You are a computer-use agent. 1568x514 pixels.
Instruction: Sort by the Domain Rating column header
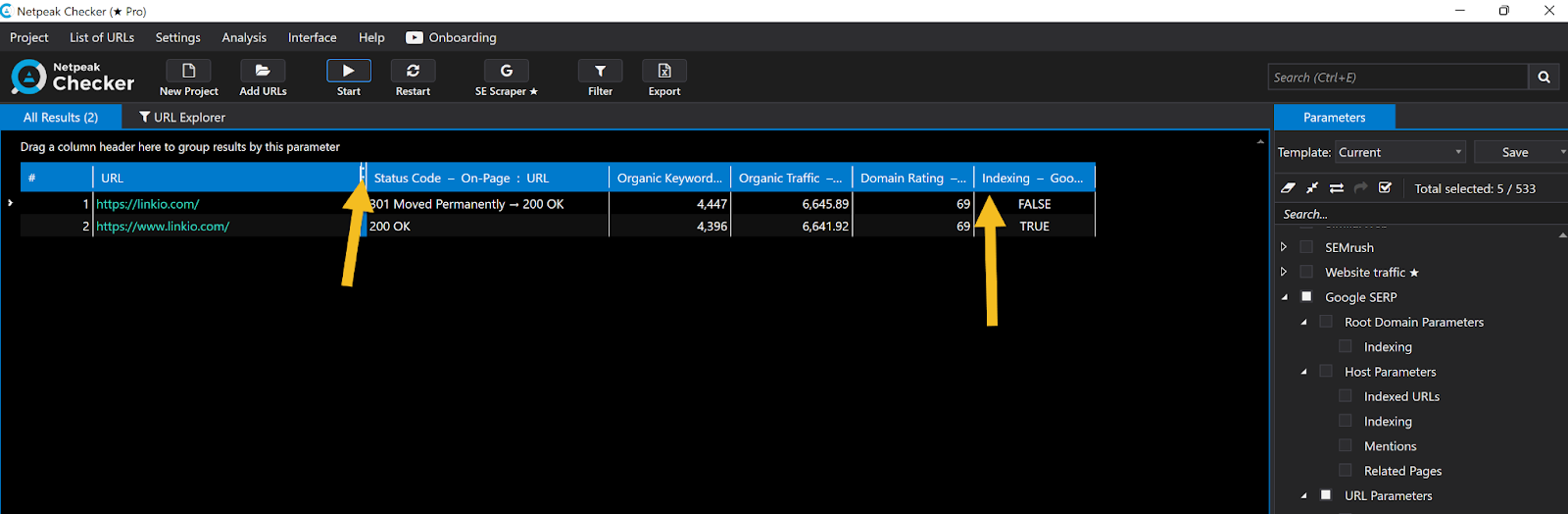912,178
